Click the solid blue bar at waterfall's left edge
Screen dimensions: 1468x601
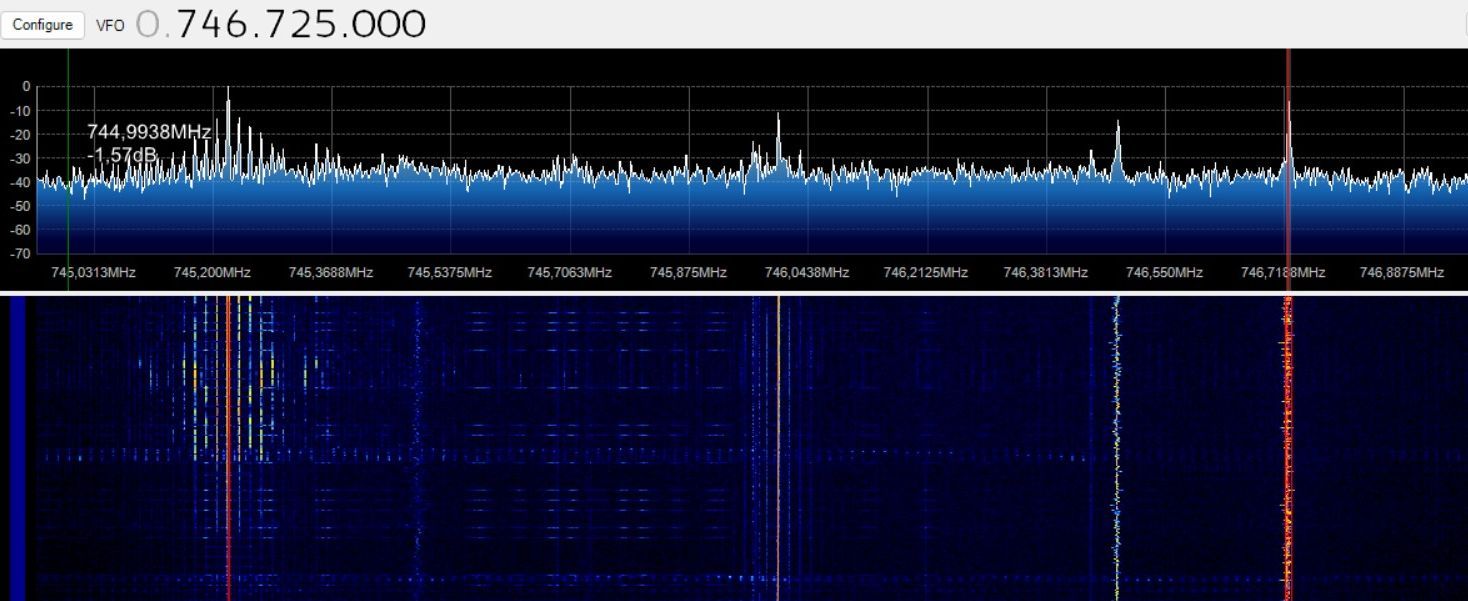[x=17, y=448]
